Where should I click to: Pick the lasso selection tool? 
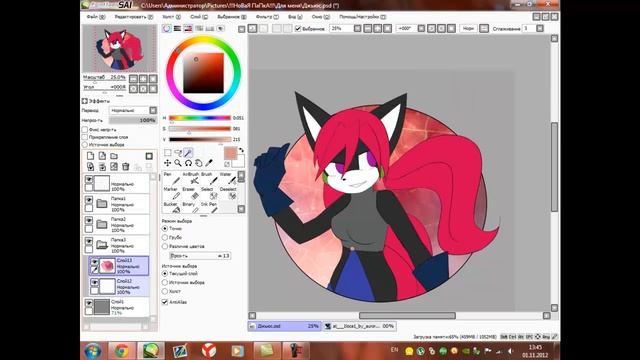178,153
